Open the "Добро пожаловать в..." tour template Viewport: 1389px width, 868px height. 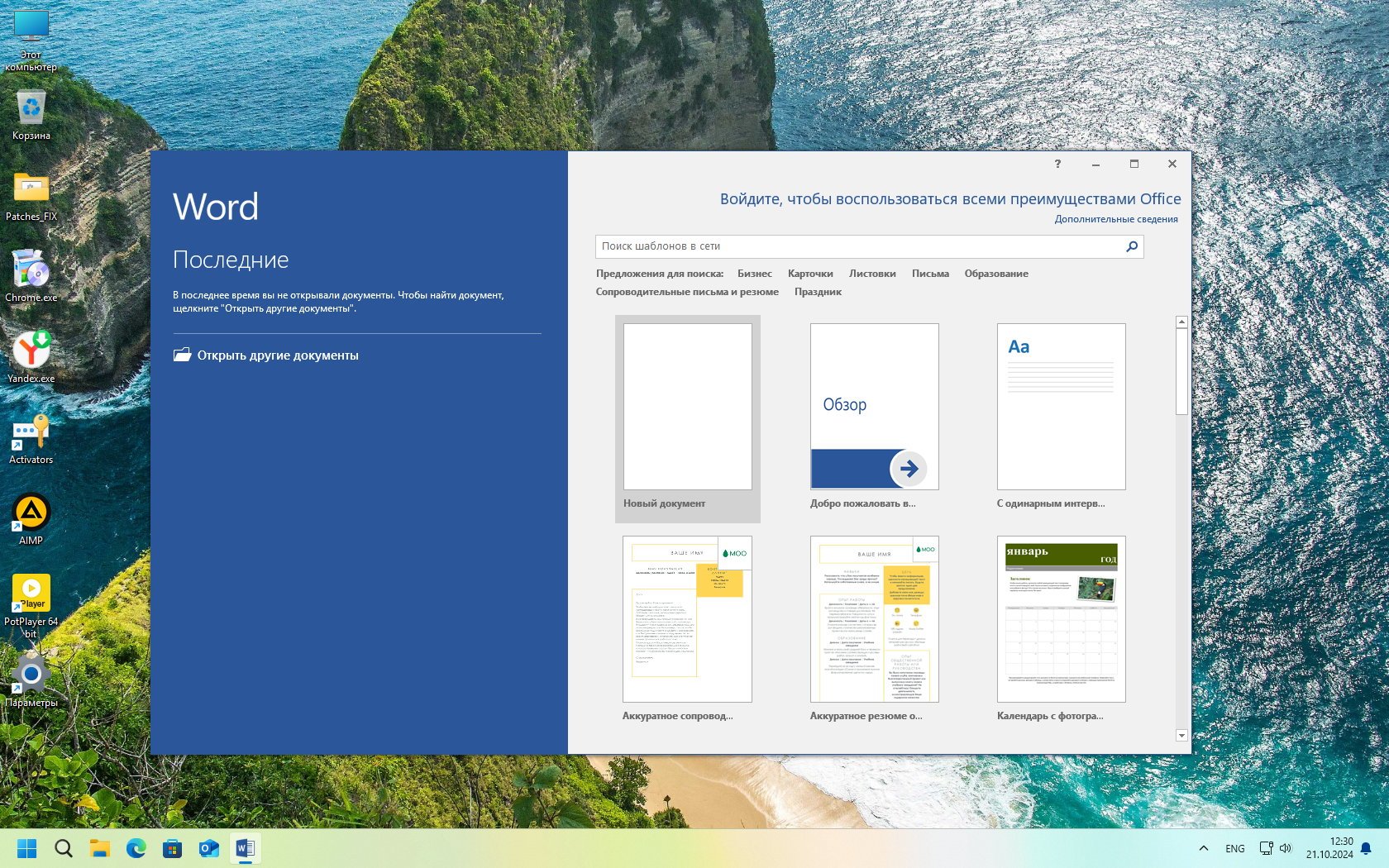[874, 418]
